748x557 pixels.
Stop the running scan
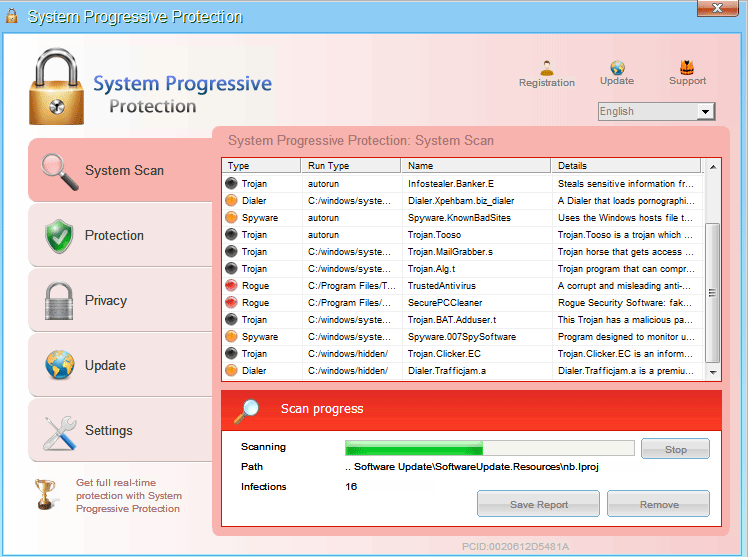(x=675, y=449)
